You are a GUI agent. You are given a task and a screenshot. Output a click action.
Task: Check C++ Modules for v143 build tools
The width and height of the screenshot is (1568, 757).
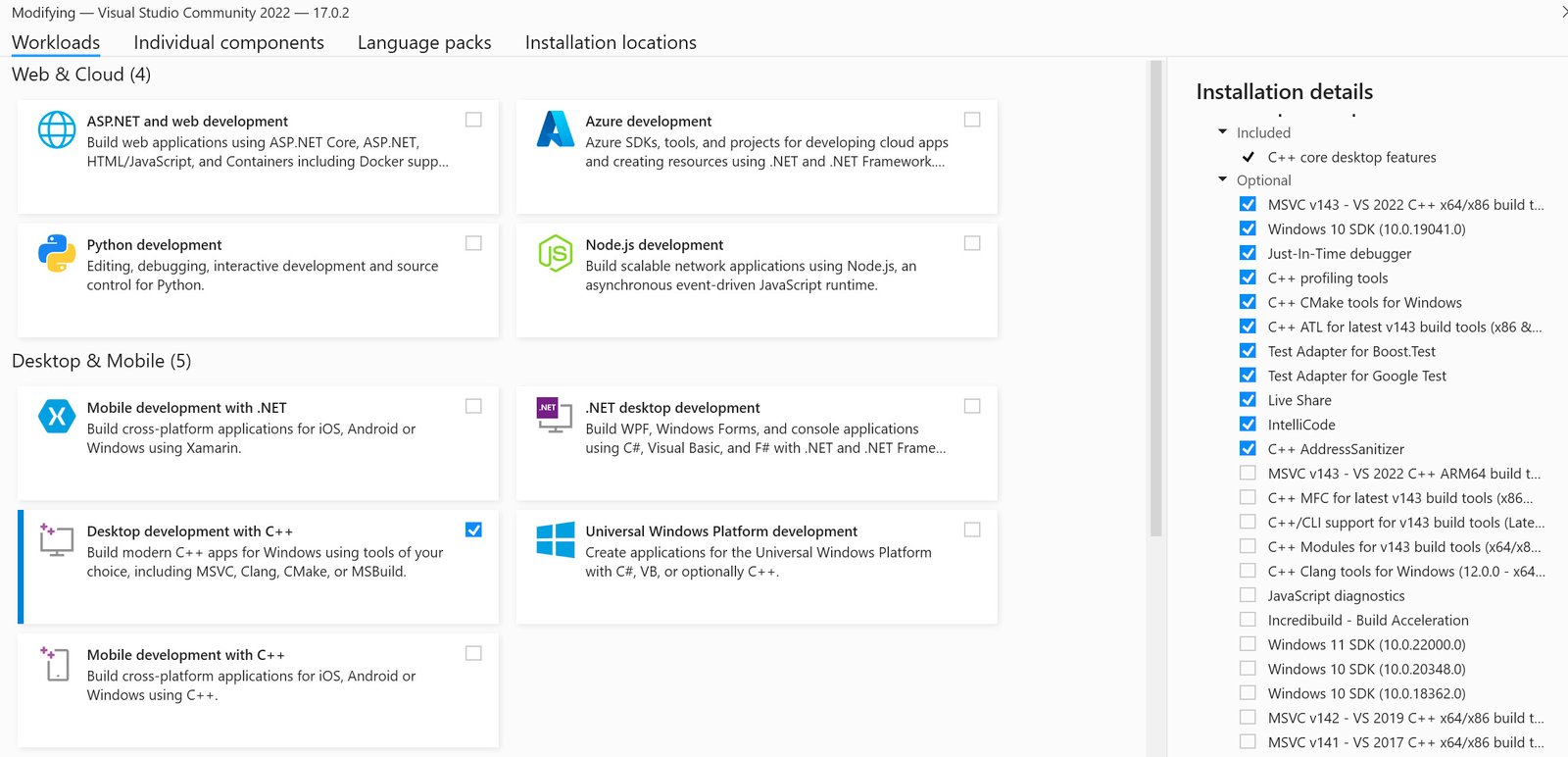click(x=1248, y=546)
